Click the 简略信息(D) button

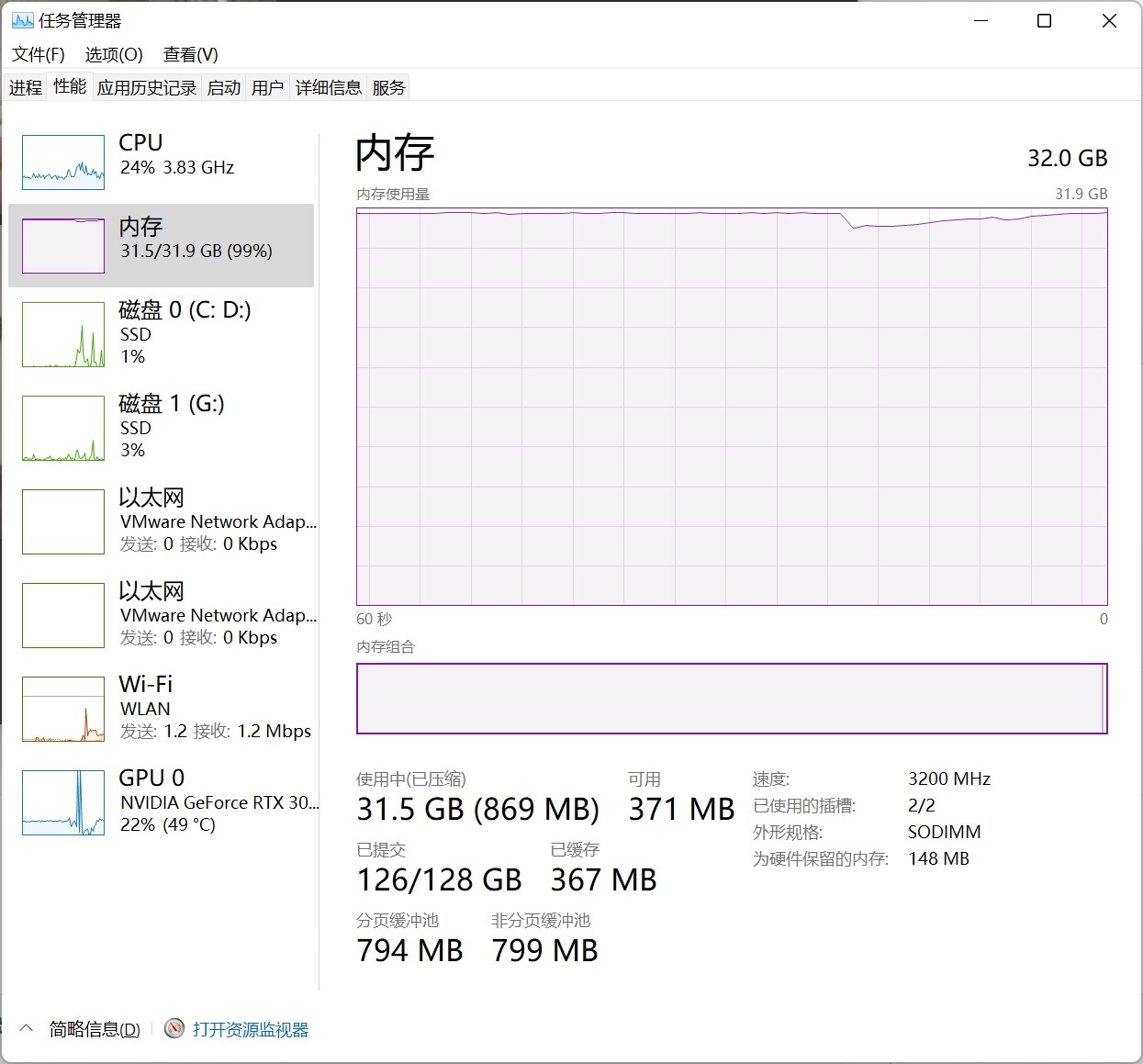(x=95, y=1029)
